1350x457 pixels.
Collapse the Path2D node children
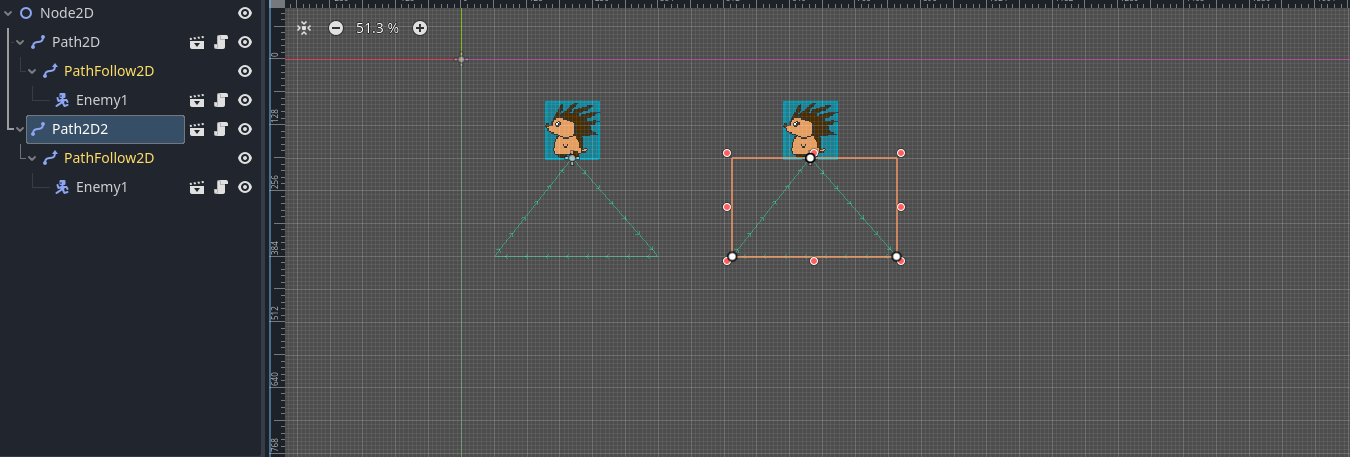point(21,43)
